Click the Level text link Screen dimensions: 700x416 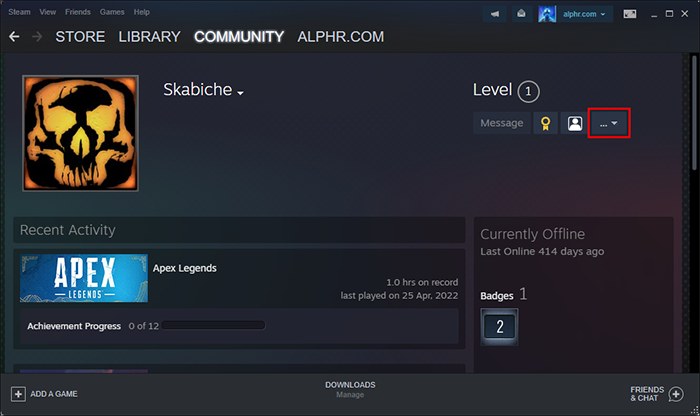point(492,90)
